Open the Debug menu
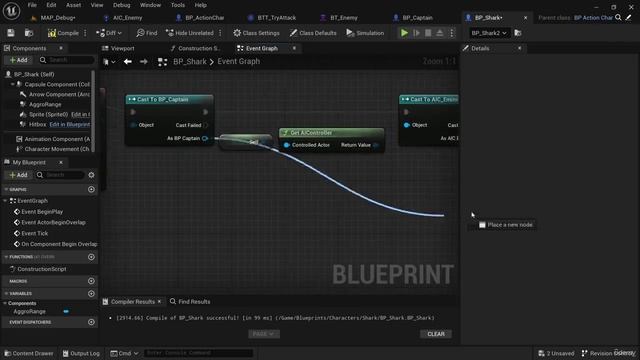This screenshot has width=640, height=360. click(x=121, y=5)
